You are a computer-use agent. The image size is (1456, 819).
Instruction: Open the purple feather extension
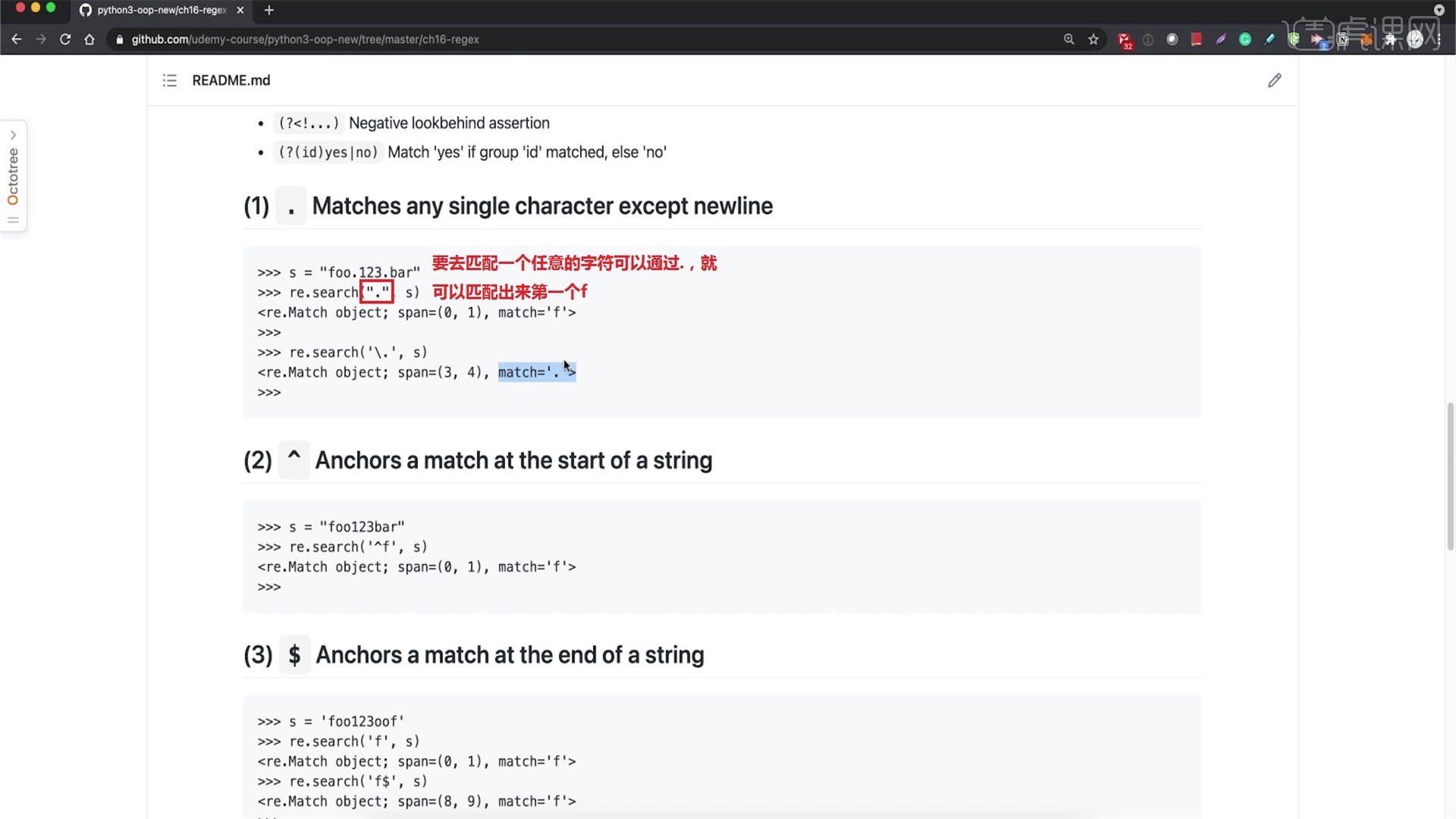(x=1221, y=39)
